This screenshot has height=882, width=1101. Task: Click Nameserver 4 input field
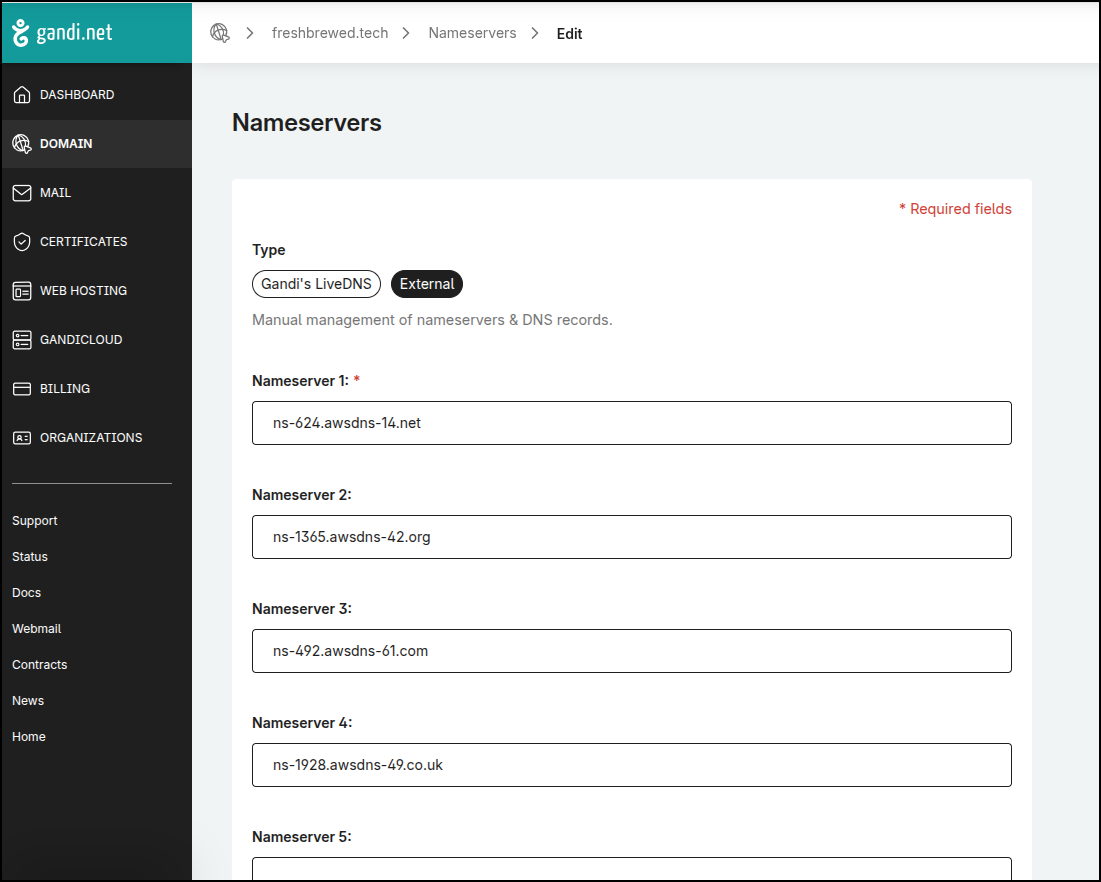click(631, 765)
